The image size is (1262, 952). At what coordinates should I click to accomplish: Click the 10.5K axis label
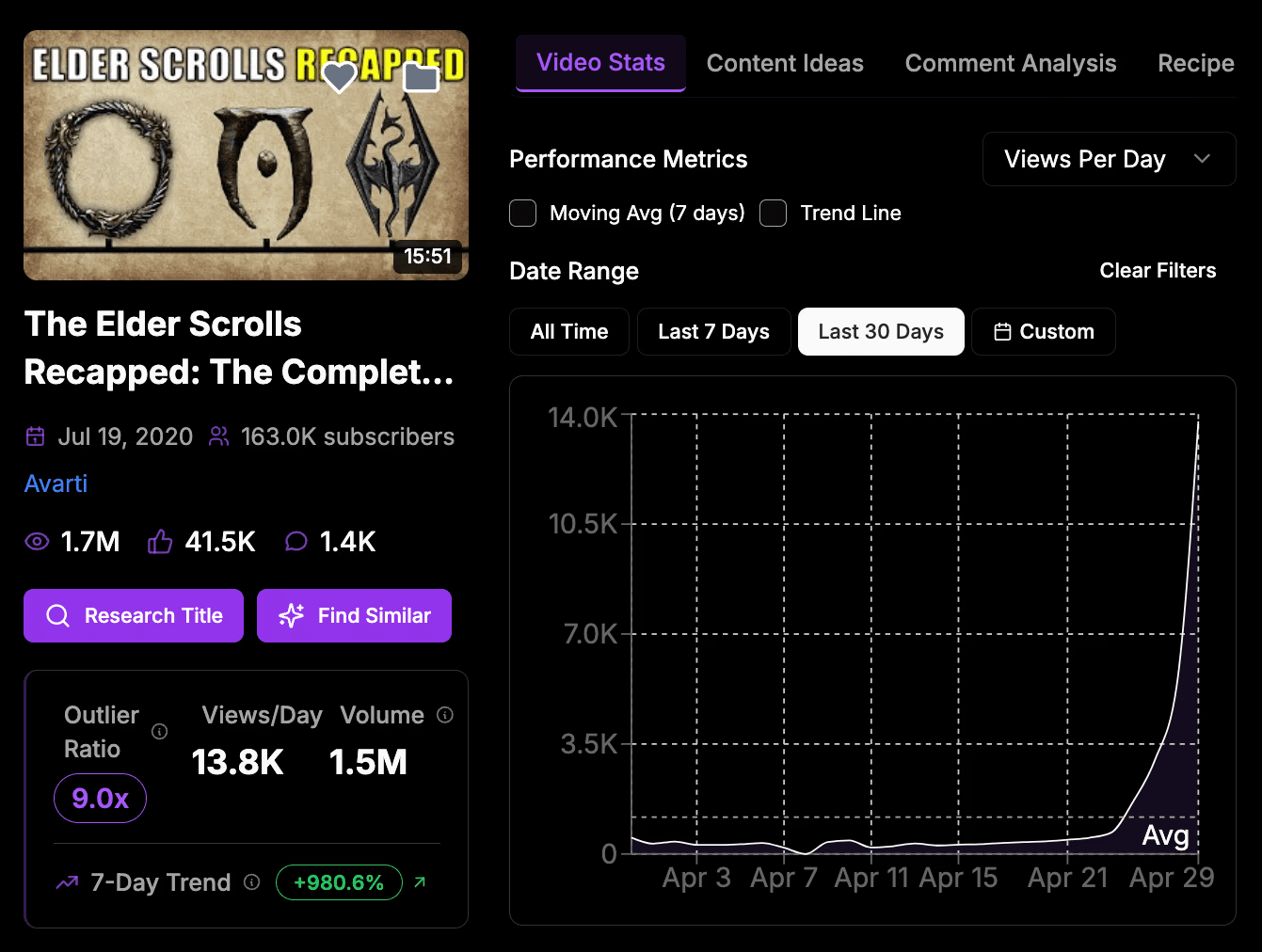coord(583,524)
